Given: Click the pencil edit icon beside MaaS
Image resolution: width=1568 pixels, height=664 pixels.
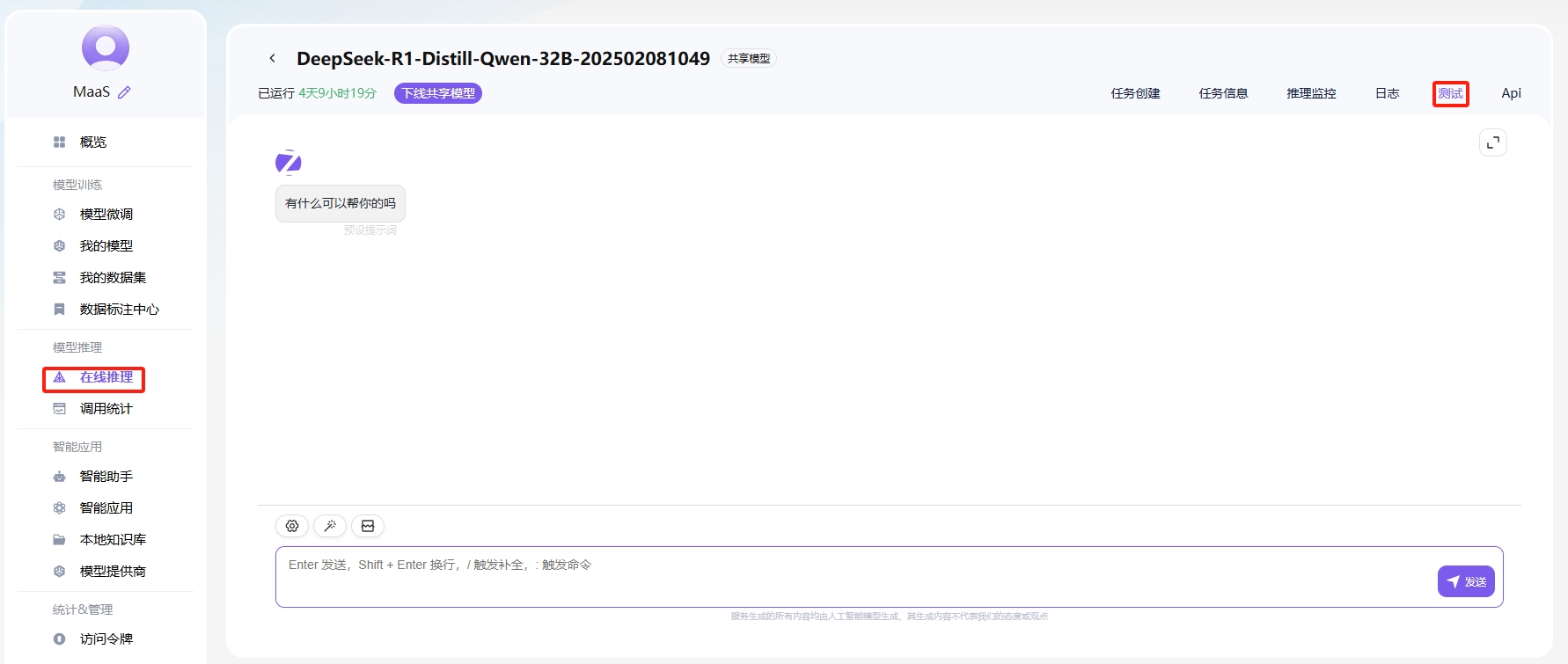Looking at the screenshot, I should point(124,92).
